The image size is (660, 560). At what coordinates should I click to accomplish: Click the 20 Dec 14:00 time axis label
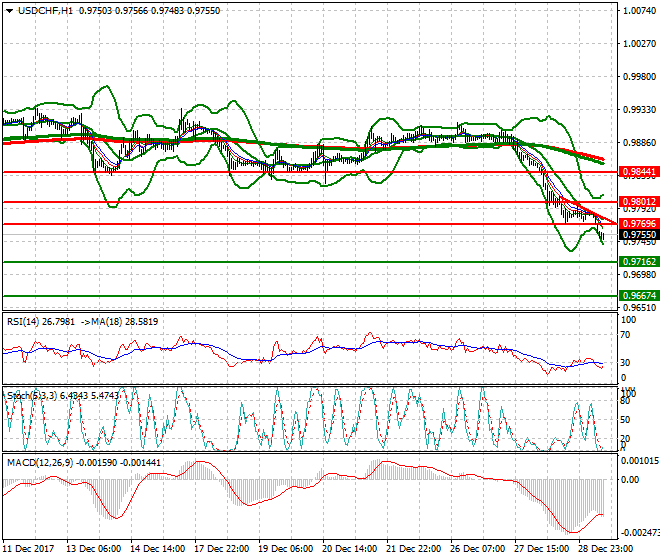click(349, 549)
